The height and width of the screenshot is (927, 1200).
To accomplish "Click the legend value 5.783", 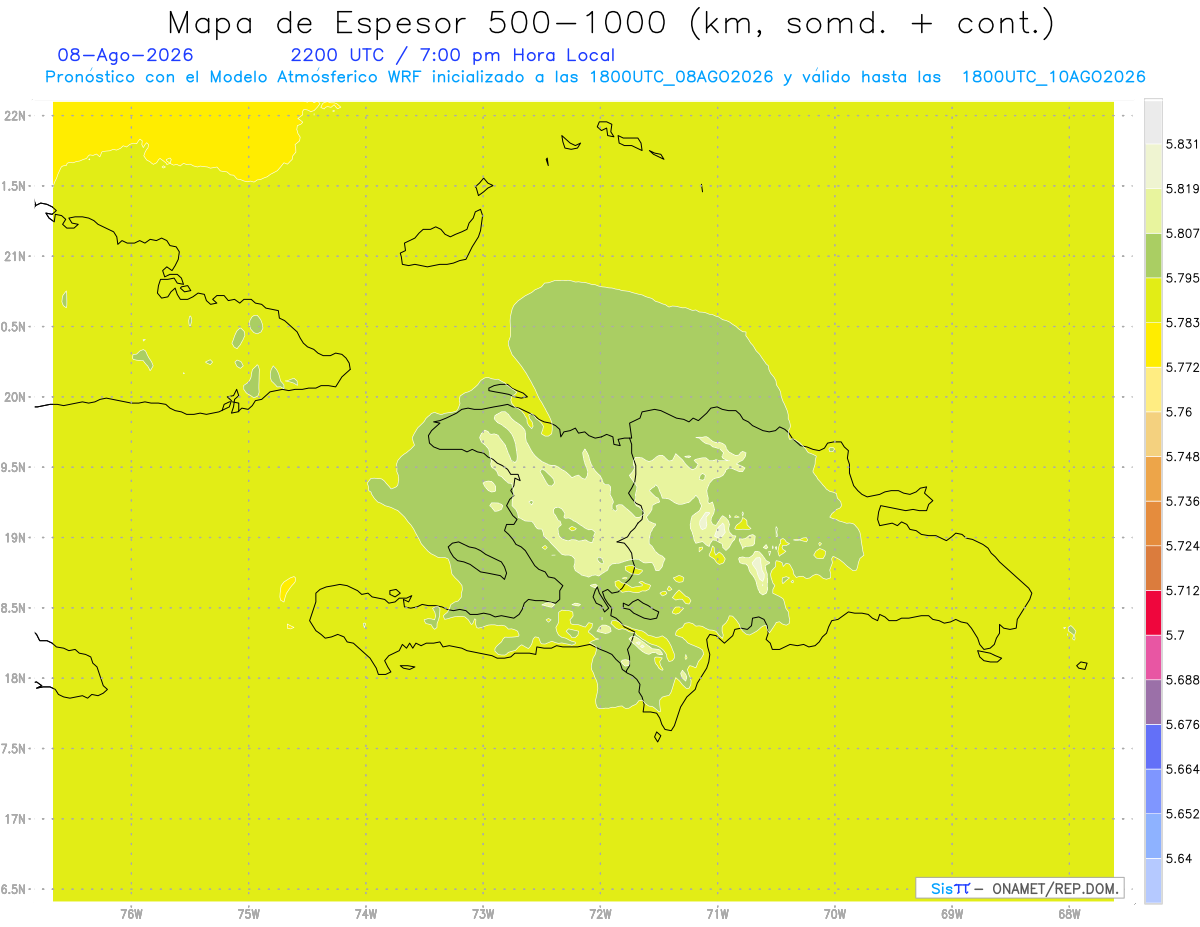I will click(x=1182, y=323).
